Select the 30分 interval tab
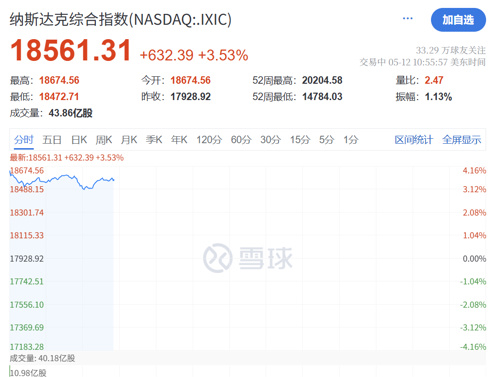Image resolution: width=500 pixels, height=377 pixels. [x=270, y=140]
